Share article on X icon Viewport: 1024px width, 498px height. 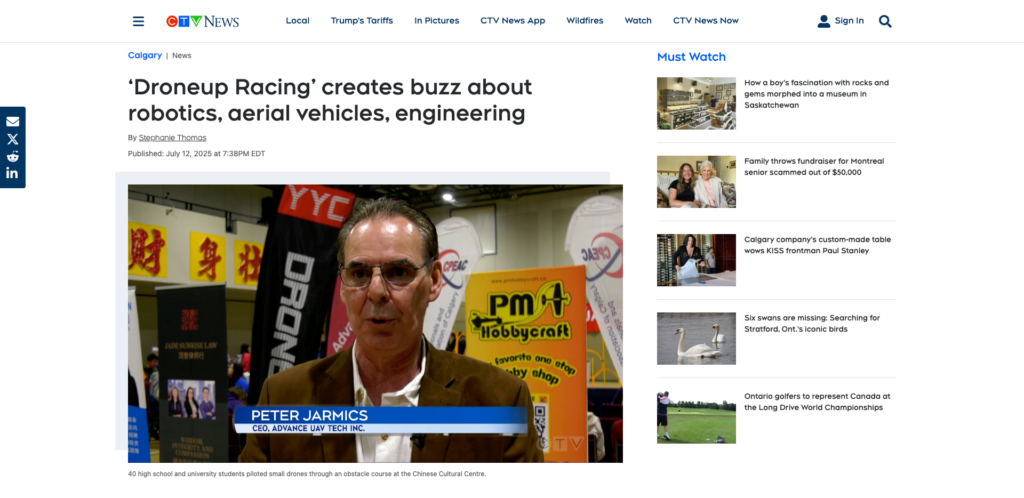tap(12, 139)
